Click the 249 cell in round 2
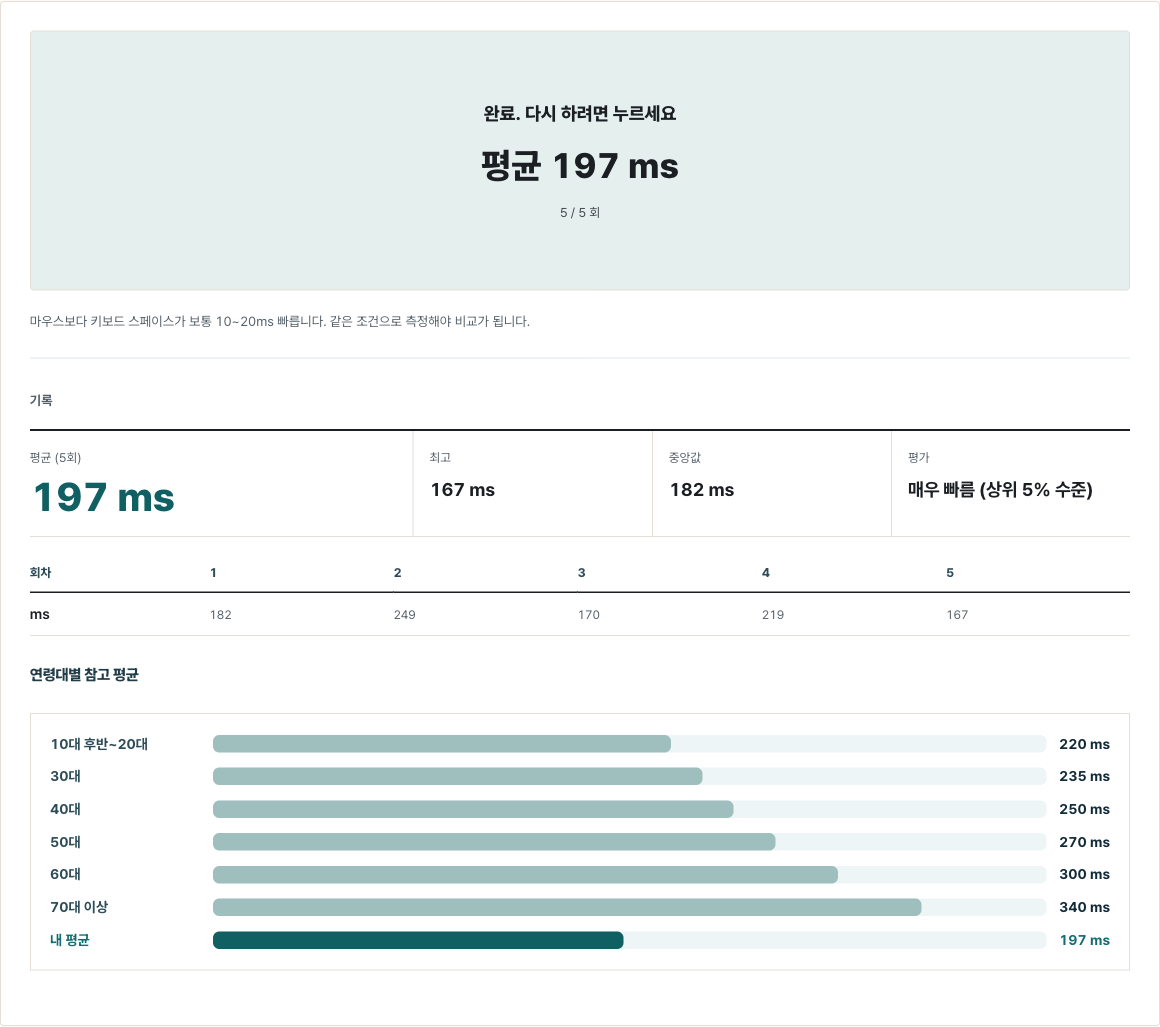The height and width of the screenshot is (1027, 1160). point(405,615)
